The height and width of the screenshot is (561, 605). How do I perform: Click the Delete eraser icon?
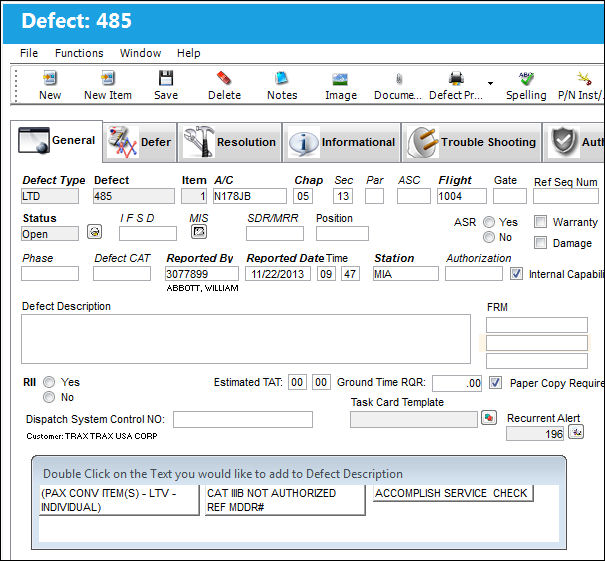tap(224, 78)
